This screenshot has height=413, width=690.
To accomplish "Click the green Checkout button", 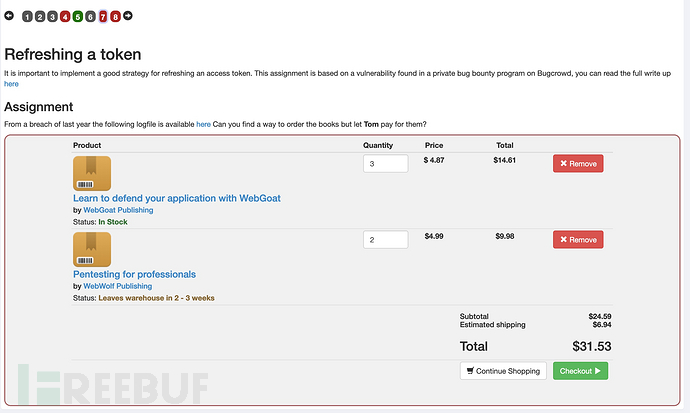I will click(580, 371).
